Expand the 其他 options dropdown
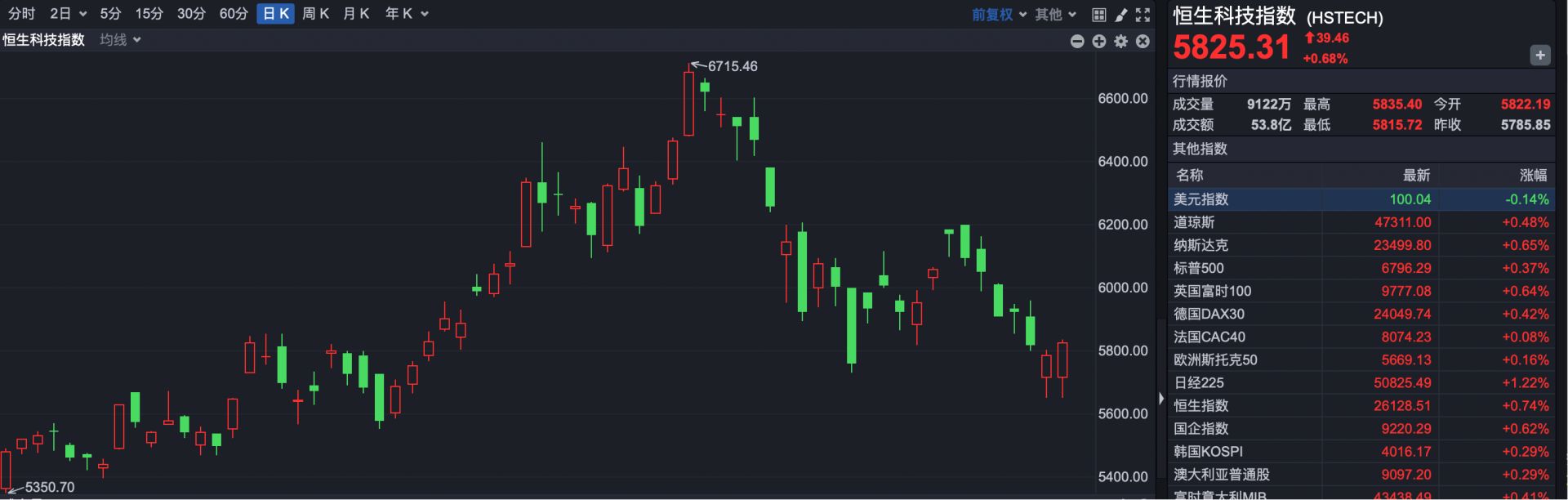The height and width of the screenshot is (500, 1568). click(x=1055, y=15)
